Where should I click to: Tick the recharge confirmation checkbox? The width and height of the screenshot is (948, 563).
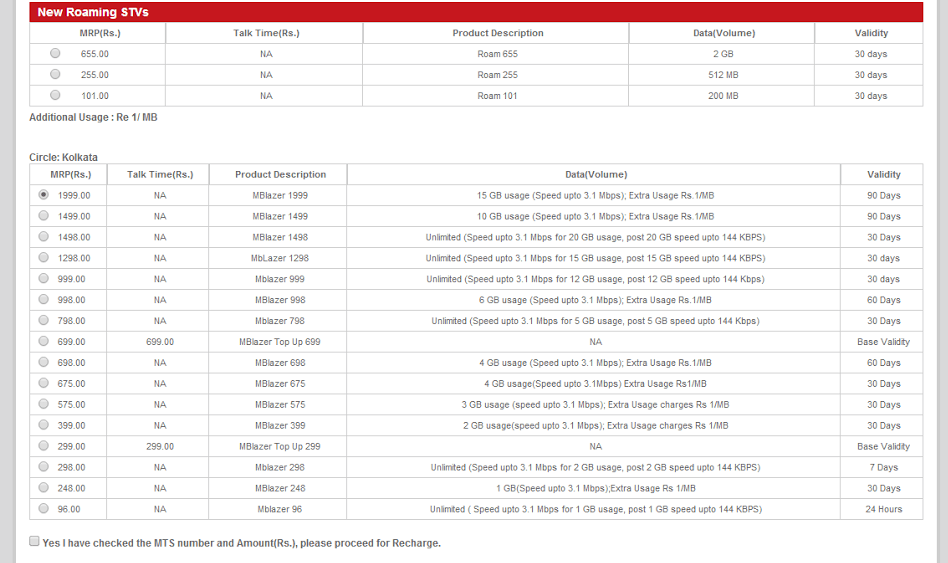(x=34, y=541)
